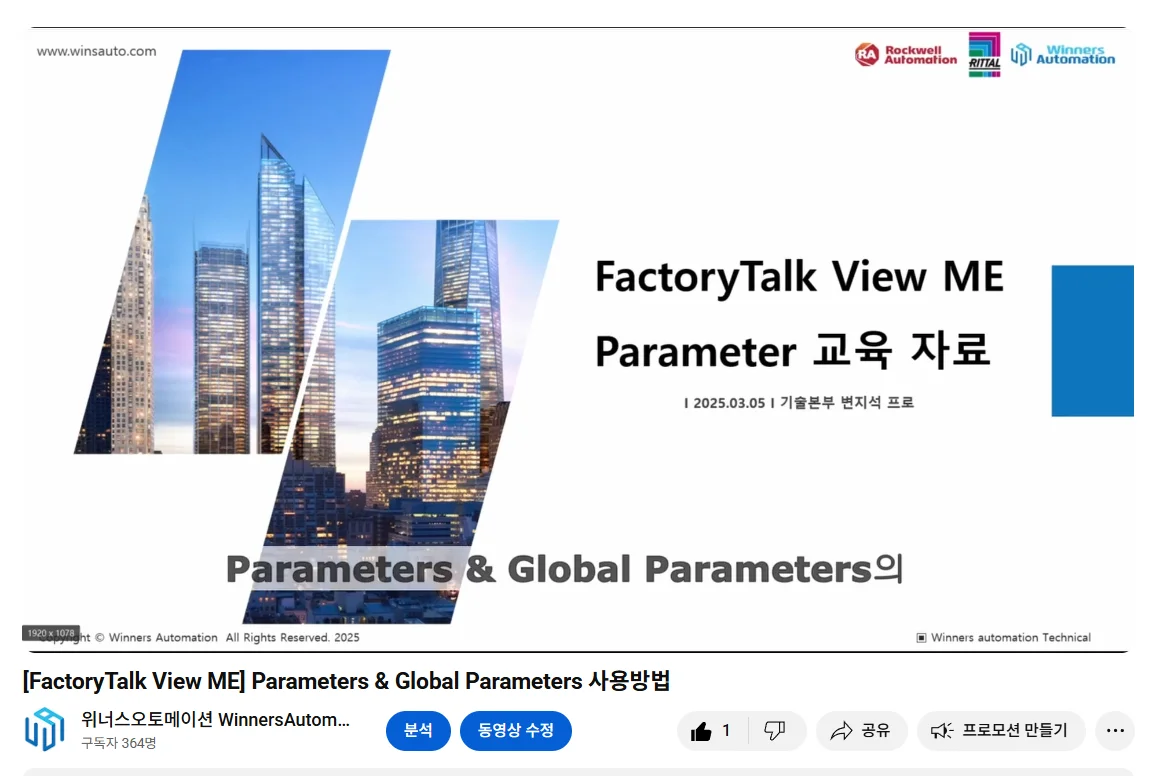Click the Winners Automation logo at top right

[x=1063, y=54]
